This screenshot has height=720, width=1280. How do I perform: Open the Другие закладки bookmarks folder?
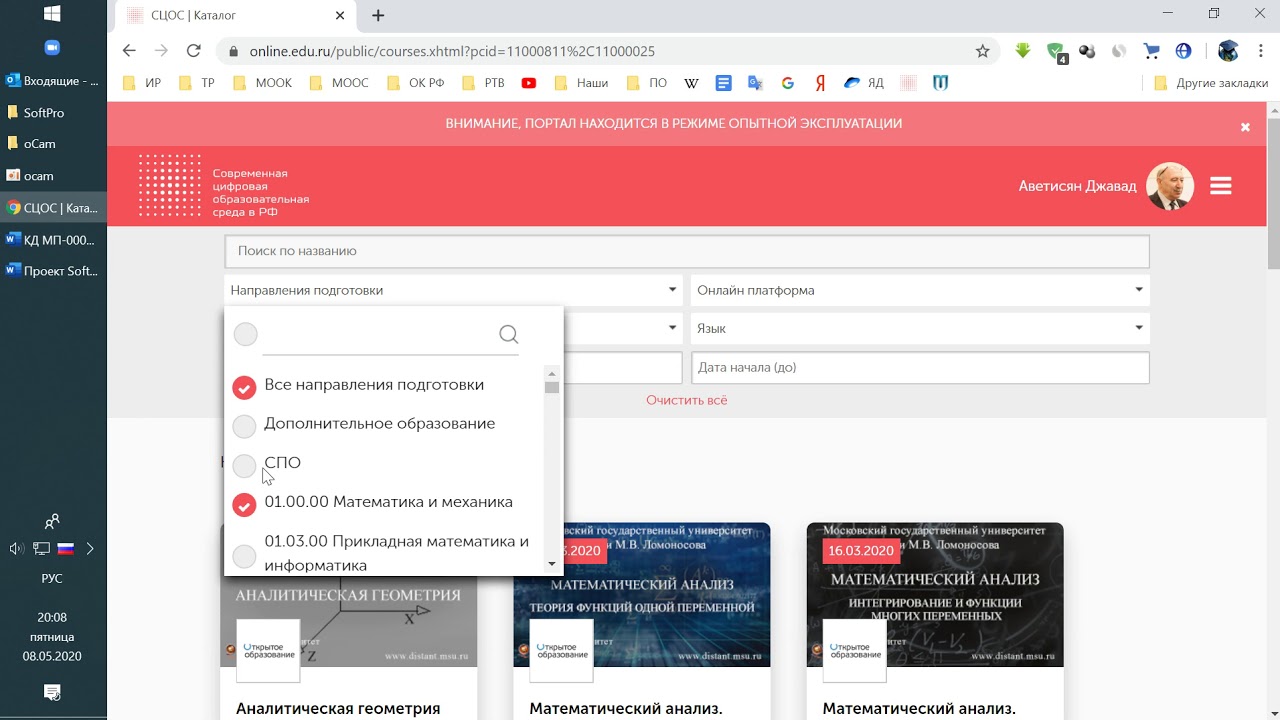point(1211,83)
